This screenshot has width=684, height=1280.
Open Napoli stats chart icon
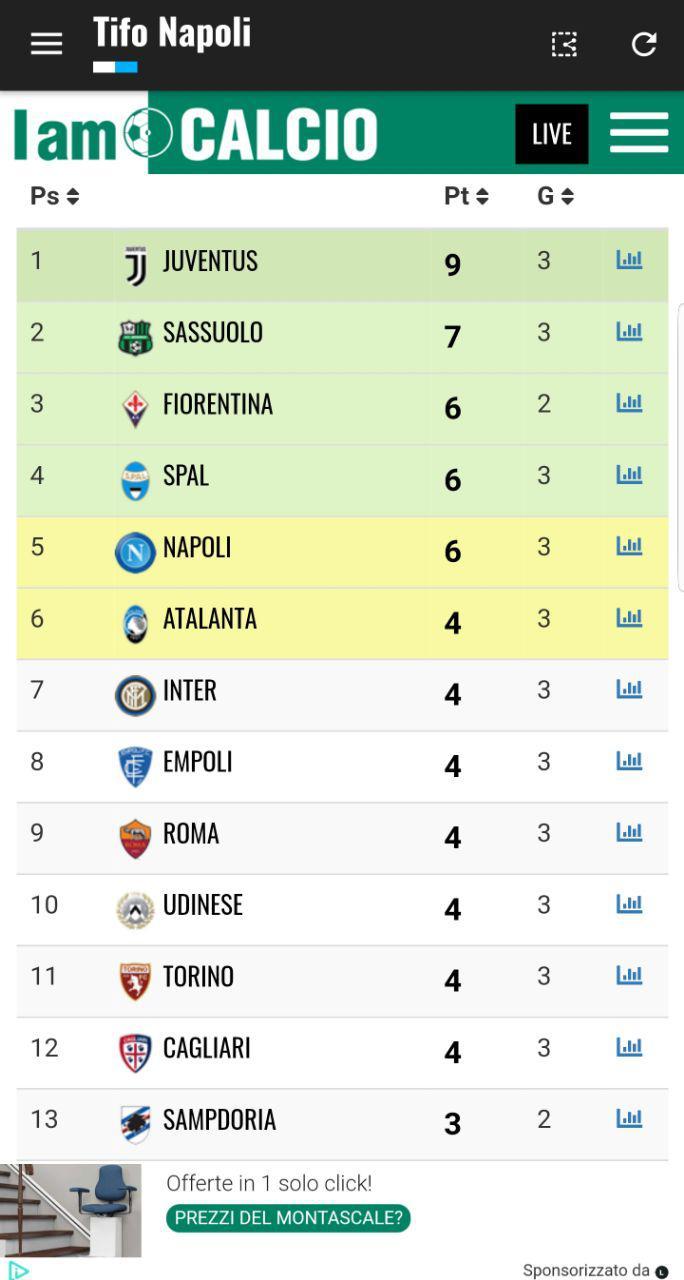pyautogui.click(x=629, y=546)
